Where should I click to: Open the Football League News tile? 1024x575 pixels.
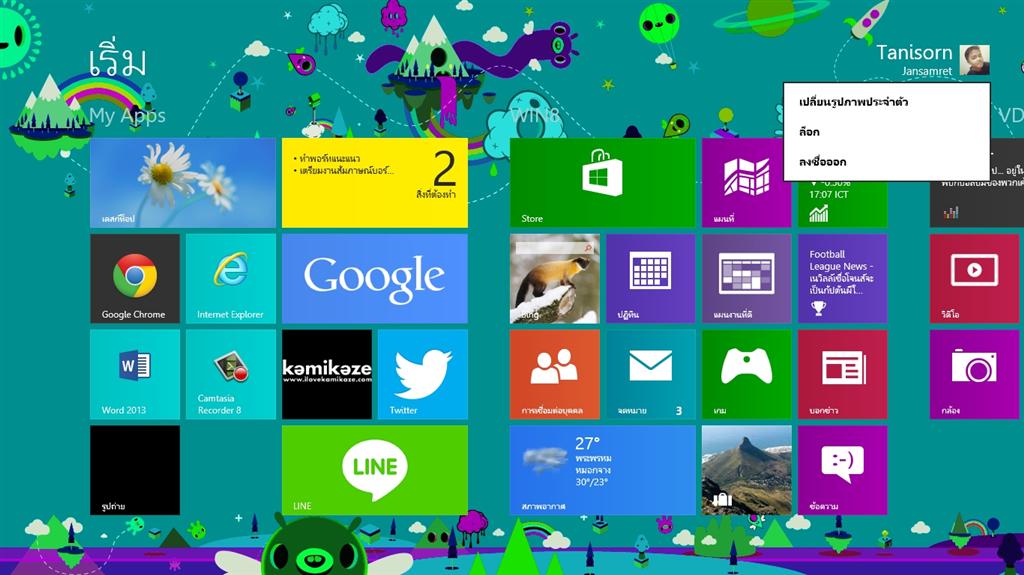(842, 278)
